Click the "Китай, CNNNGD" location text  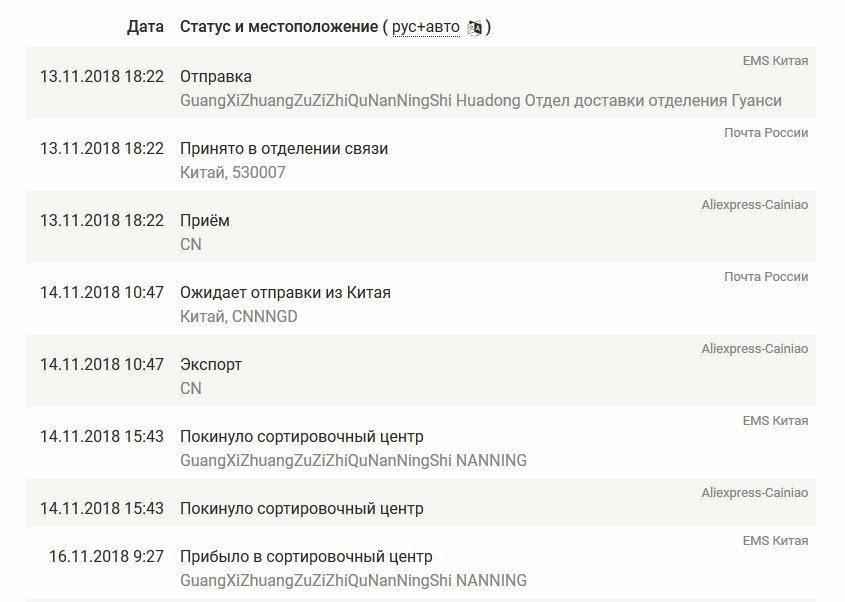point(239,317)
